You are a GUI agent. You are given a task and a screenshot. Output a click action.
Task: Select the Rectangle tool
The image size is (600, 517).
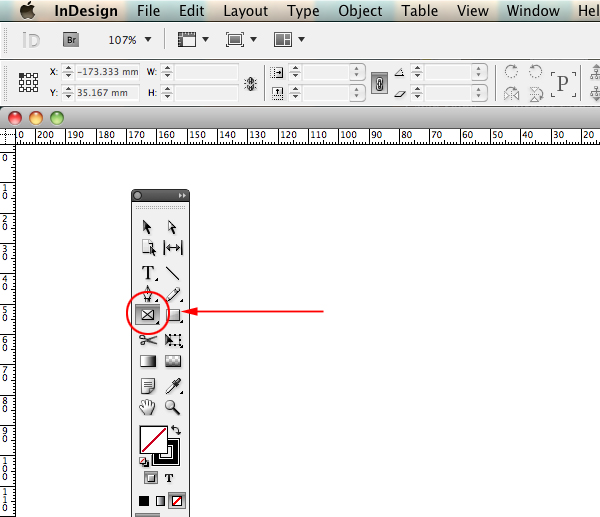174,315
